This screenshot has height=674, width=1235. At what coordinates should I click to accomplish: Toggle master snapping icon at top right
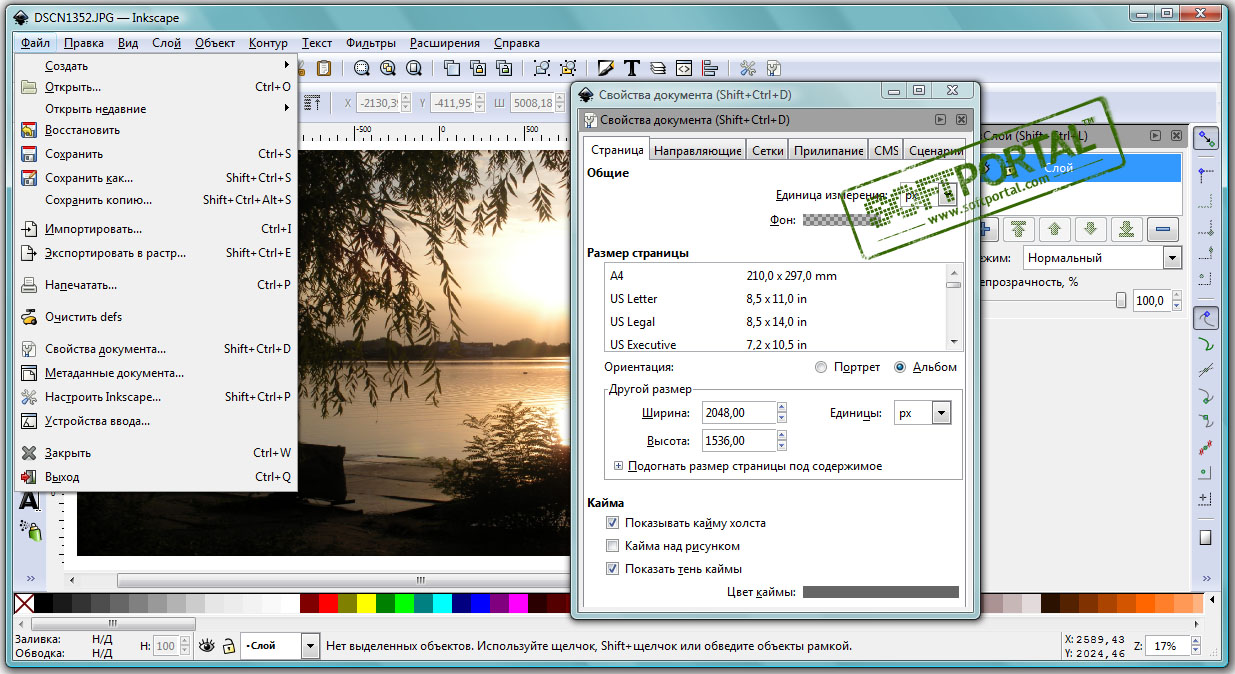coord(1207,138)
